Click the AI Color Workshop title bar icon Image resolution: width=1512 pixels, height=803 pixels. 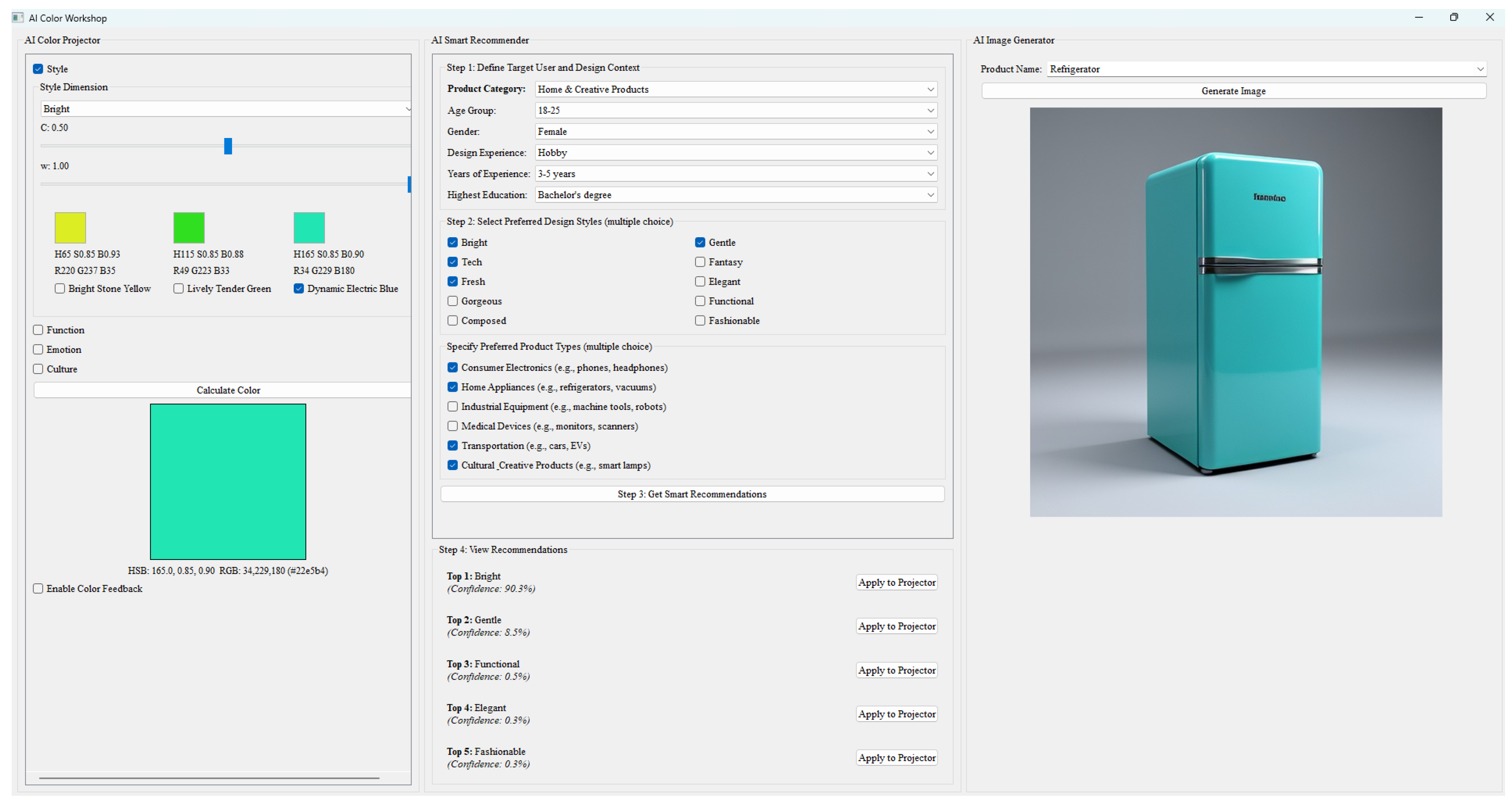(x=18, y=18)
